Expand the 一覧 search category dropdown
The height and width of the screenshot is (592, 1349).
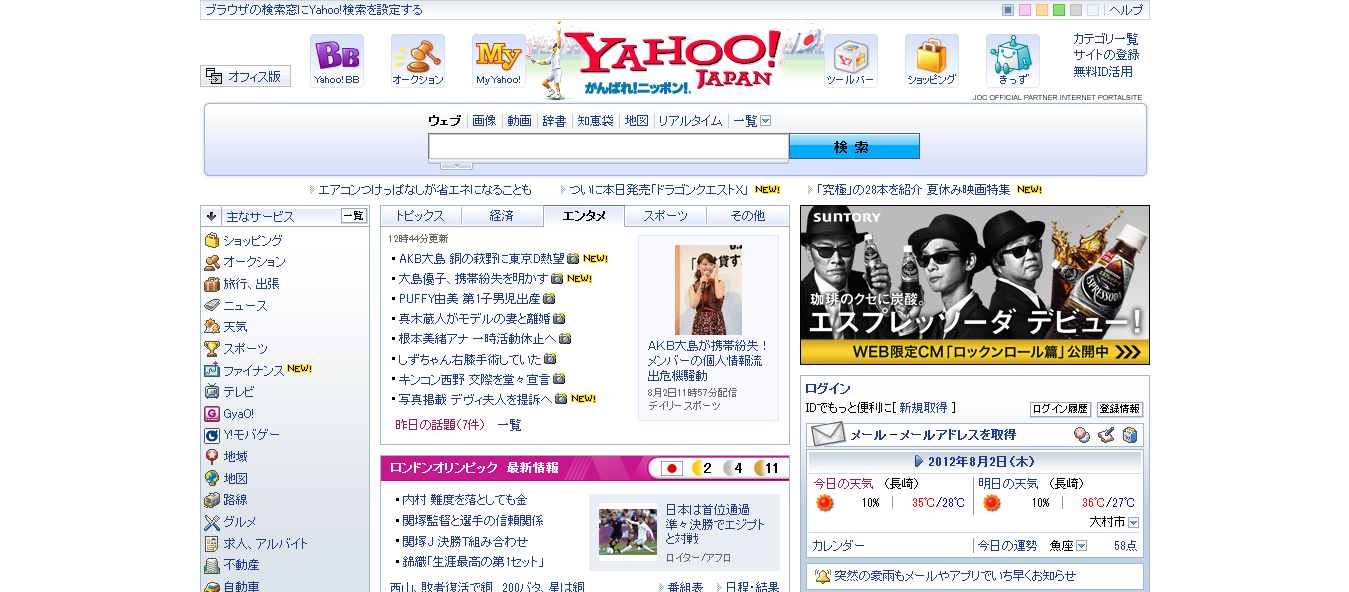coord(766,121)
